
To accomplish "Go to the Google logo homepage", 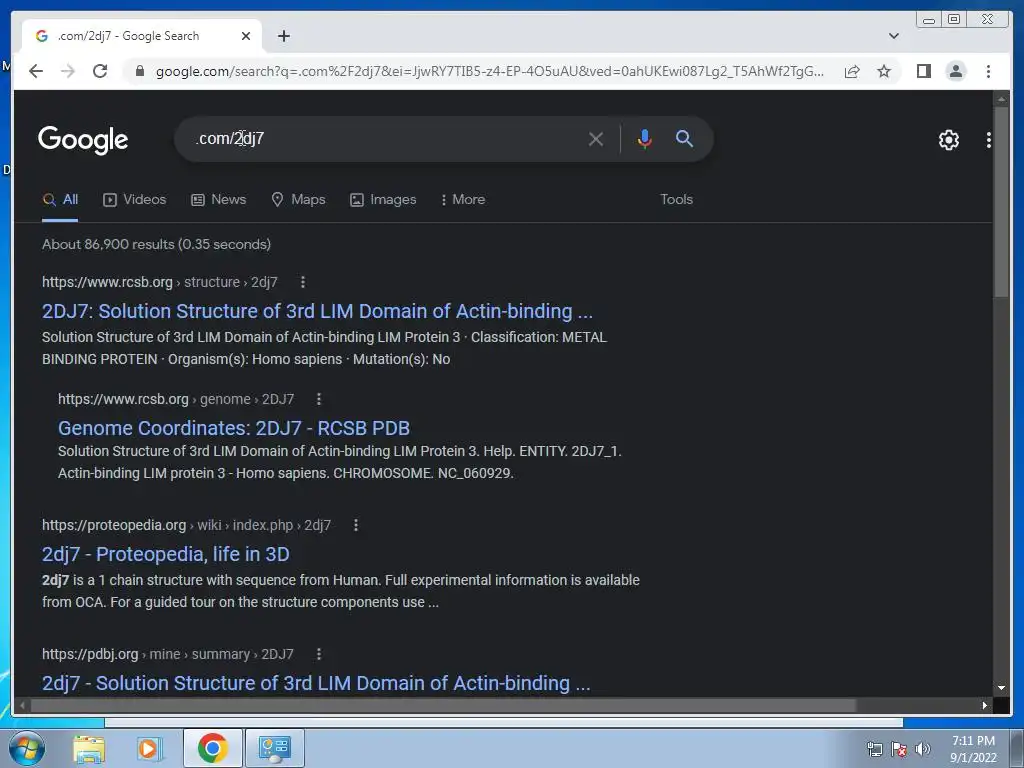I will click(x=83, y=140).
